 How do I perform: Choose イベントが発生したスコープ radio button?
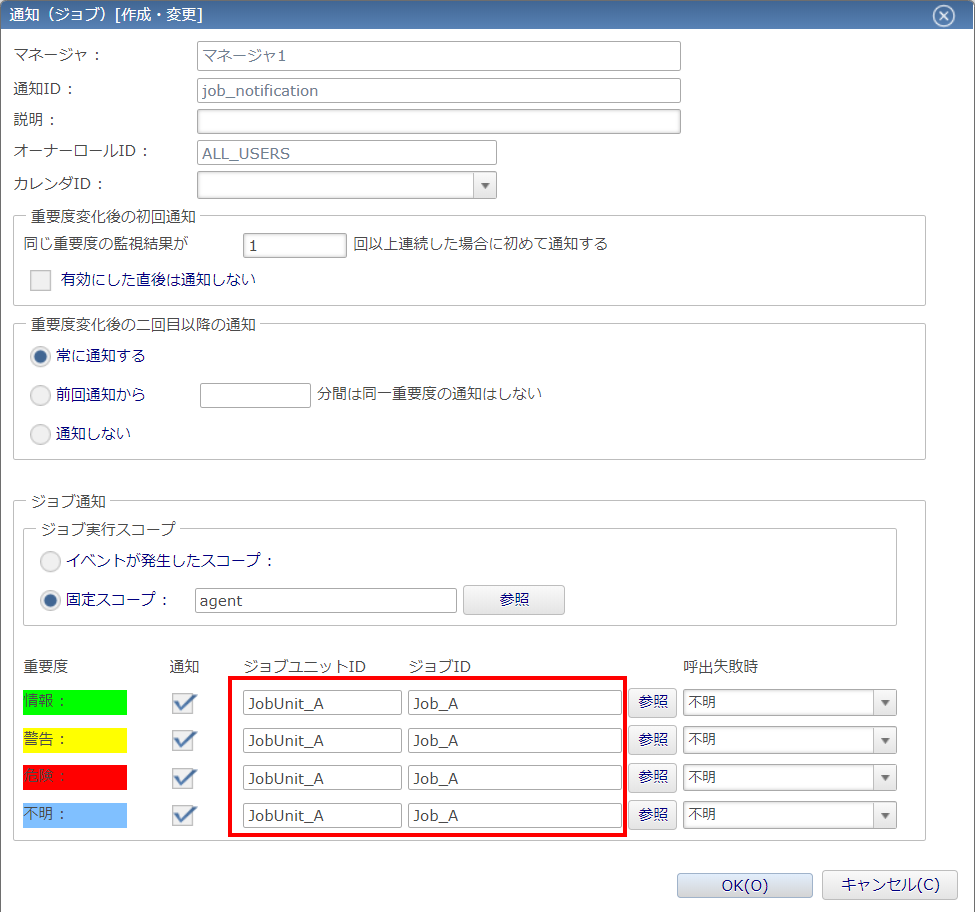pyautogui.click(x=50, y=561)
